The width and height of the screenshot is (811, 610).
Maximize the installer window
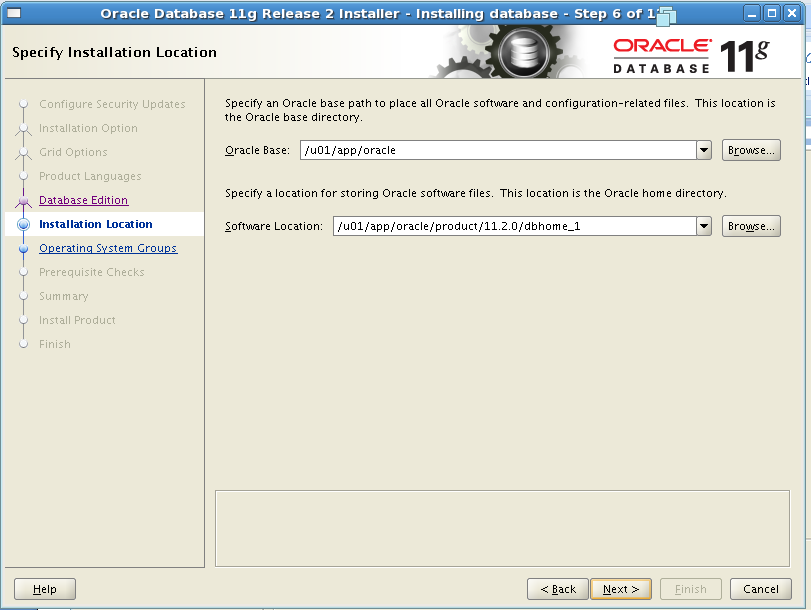(x=772, y=13)
